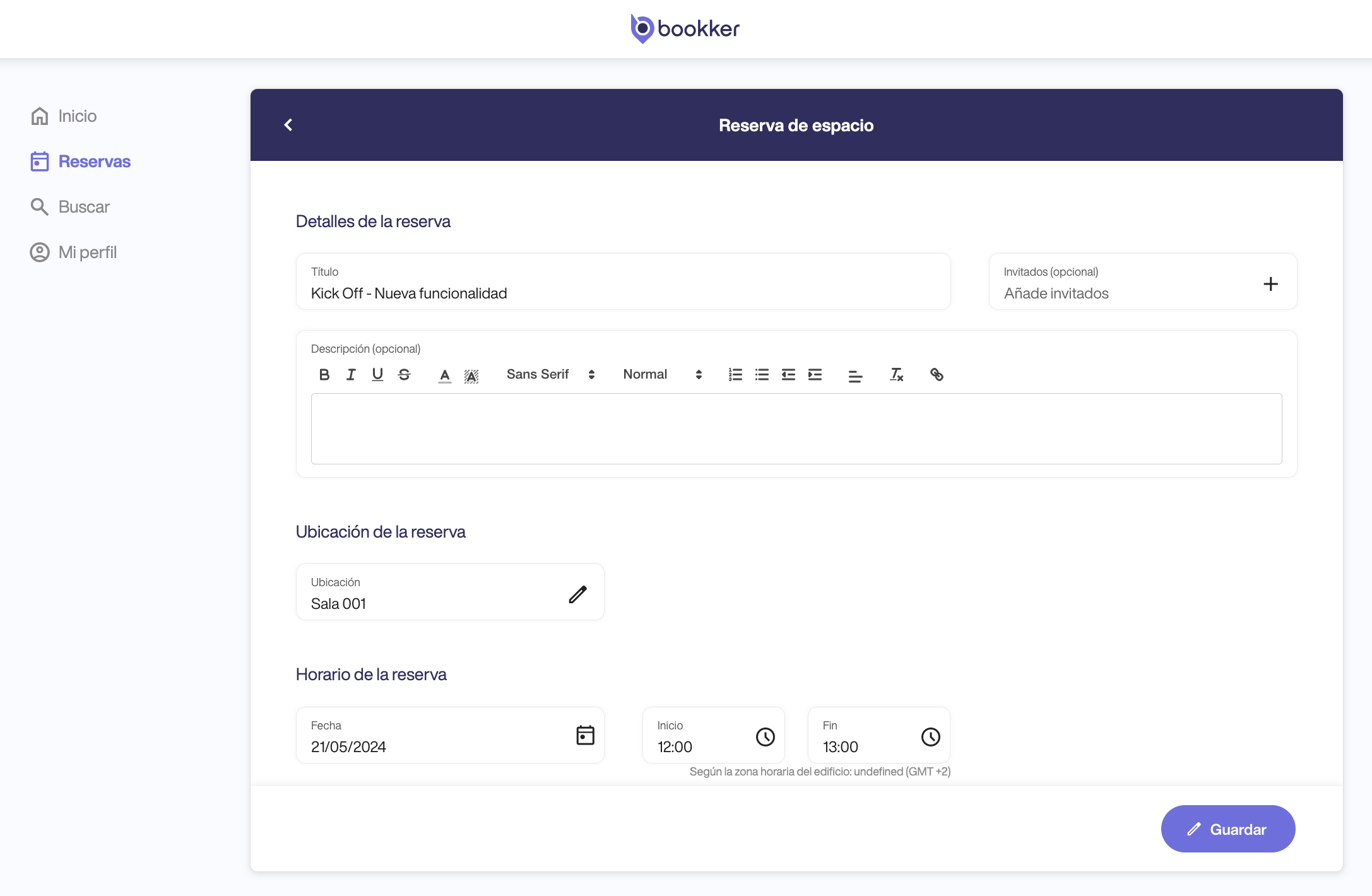Viewport: 1372px width, 896px height.
Task: Edit the Sala 001 location with pencil icon
Action: [577, 594]
